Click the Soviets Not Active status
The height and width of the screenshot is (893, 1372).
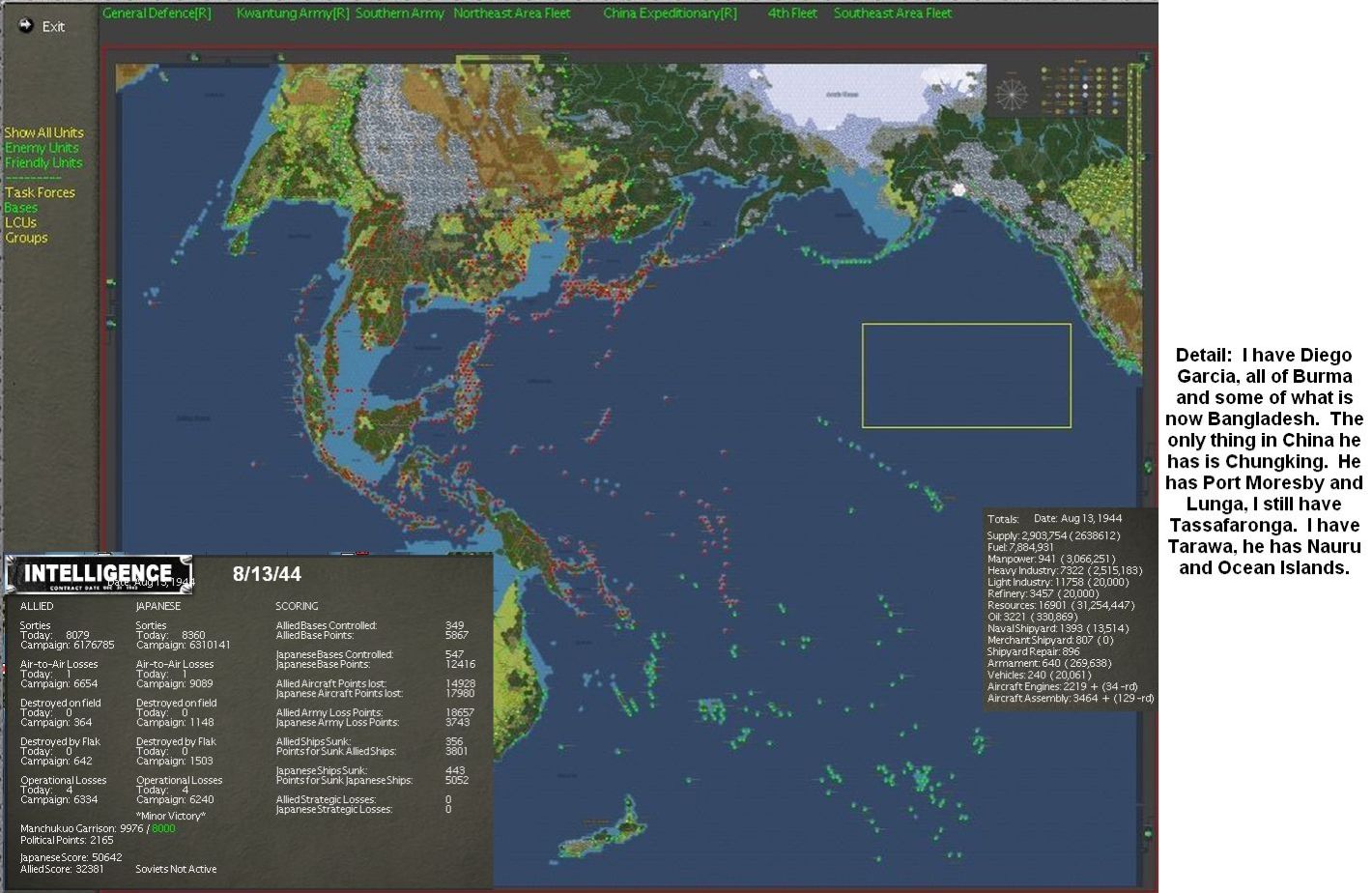[x=176, y=869]
